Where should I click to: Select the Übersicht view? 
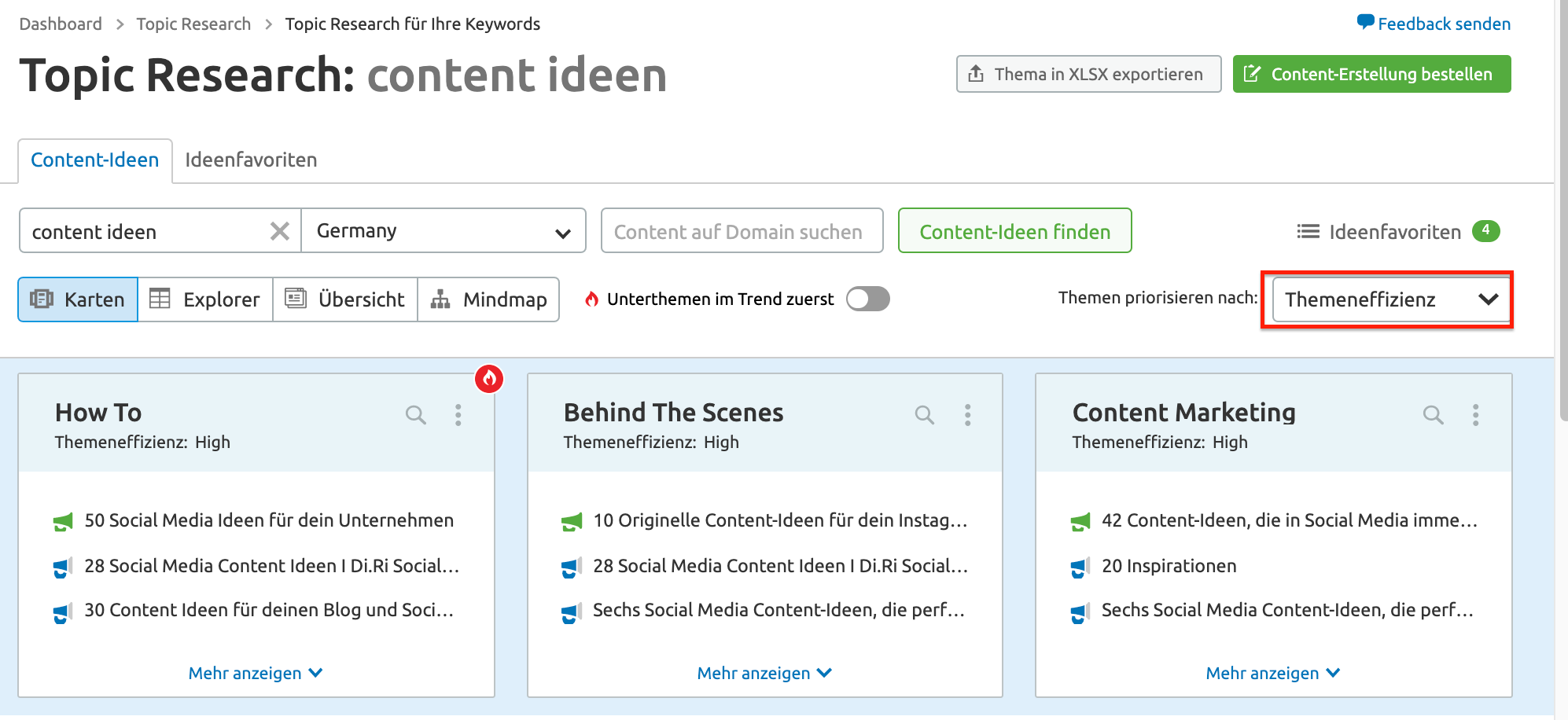pos(345,299)
